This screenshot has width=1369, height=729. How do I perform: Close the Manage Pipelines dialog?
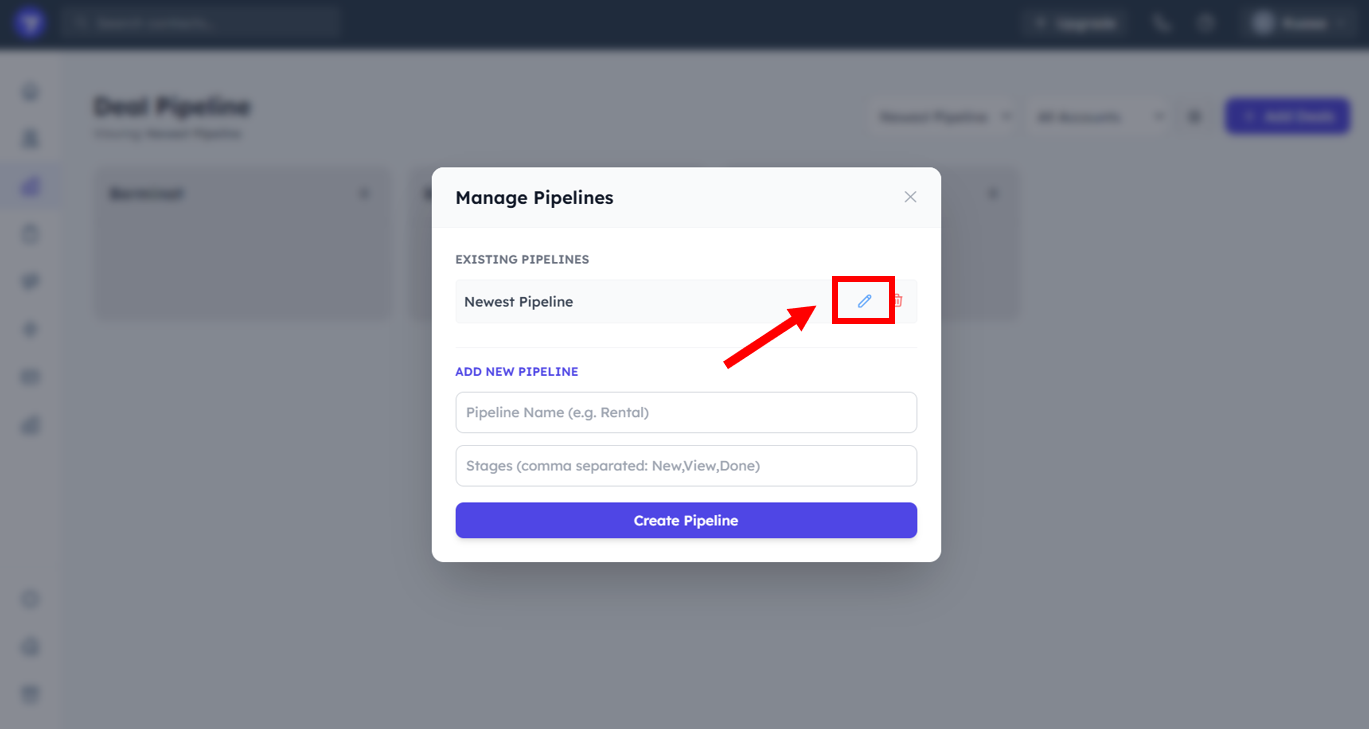(910, 197)
